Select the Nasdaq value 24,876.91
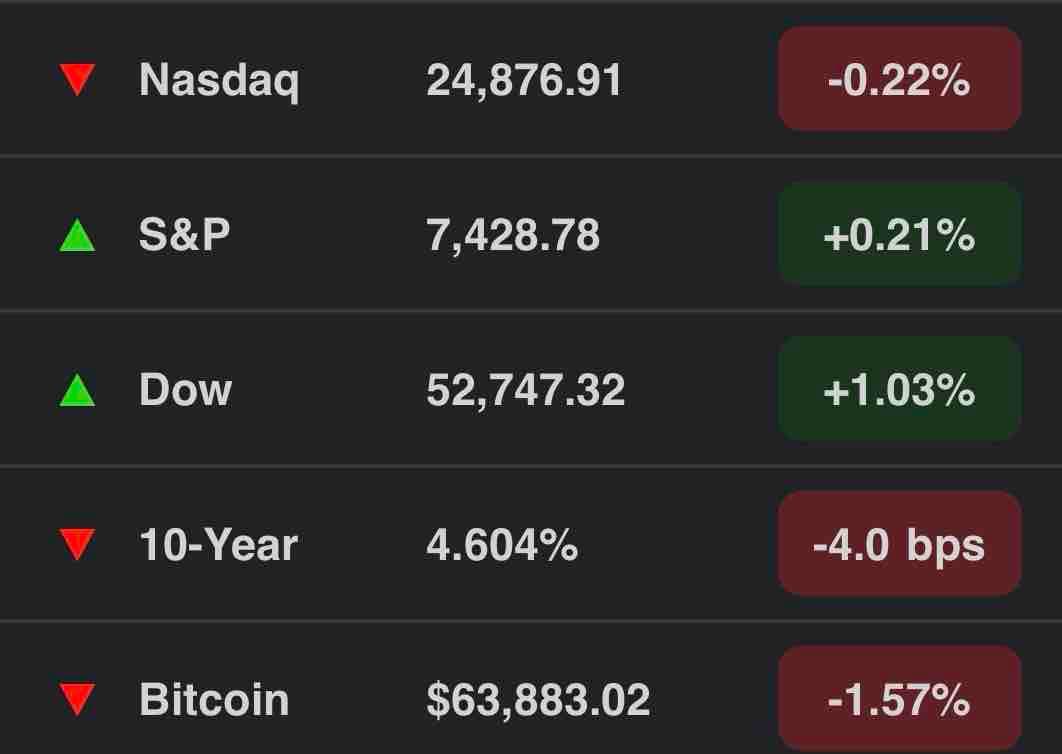The width and height of the screenshot is (1062, 754). coord(524,81)
